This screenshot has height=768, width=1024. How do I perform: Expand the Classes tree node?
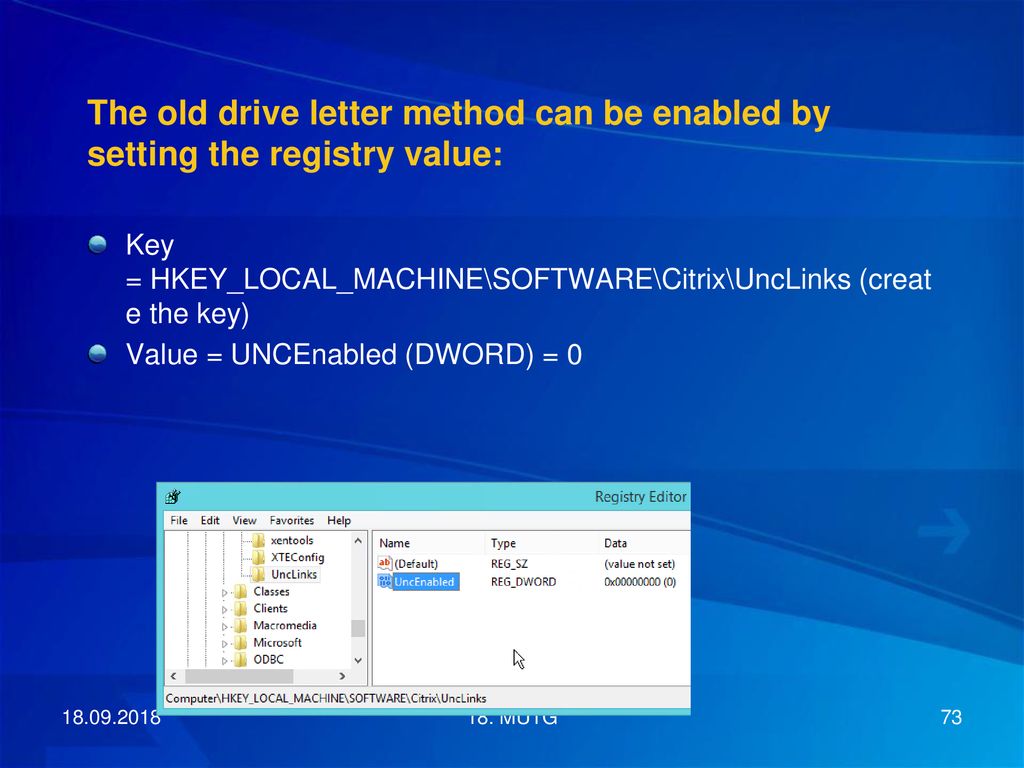pos(225,593)
